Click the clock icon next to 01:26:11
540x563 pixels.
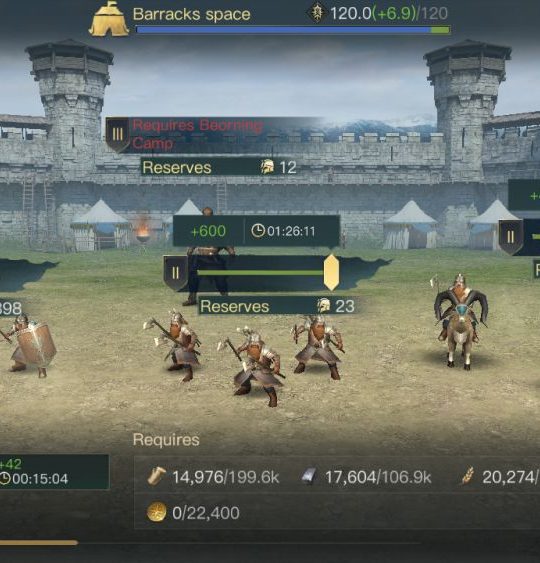pos(257,231)
